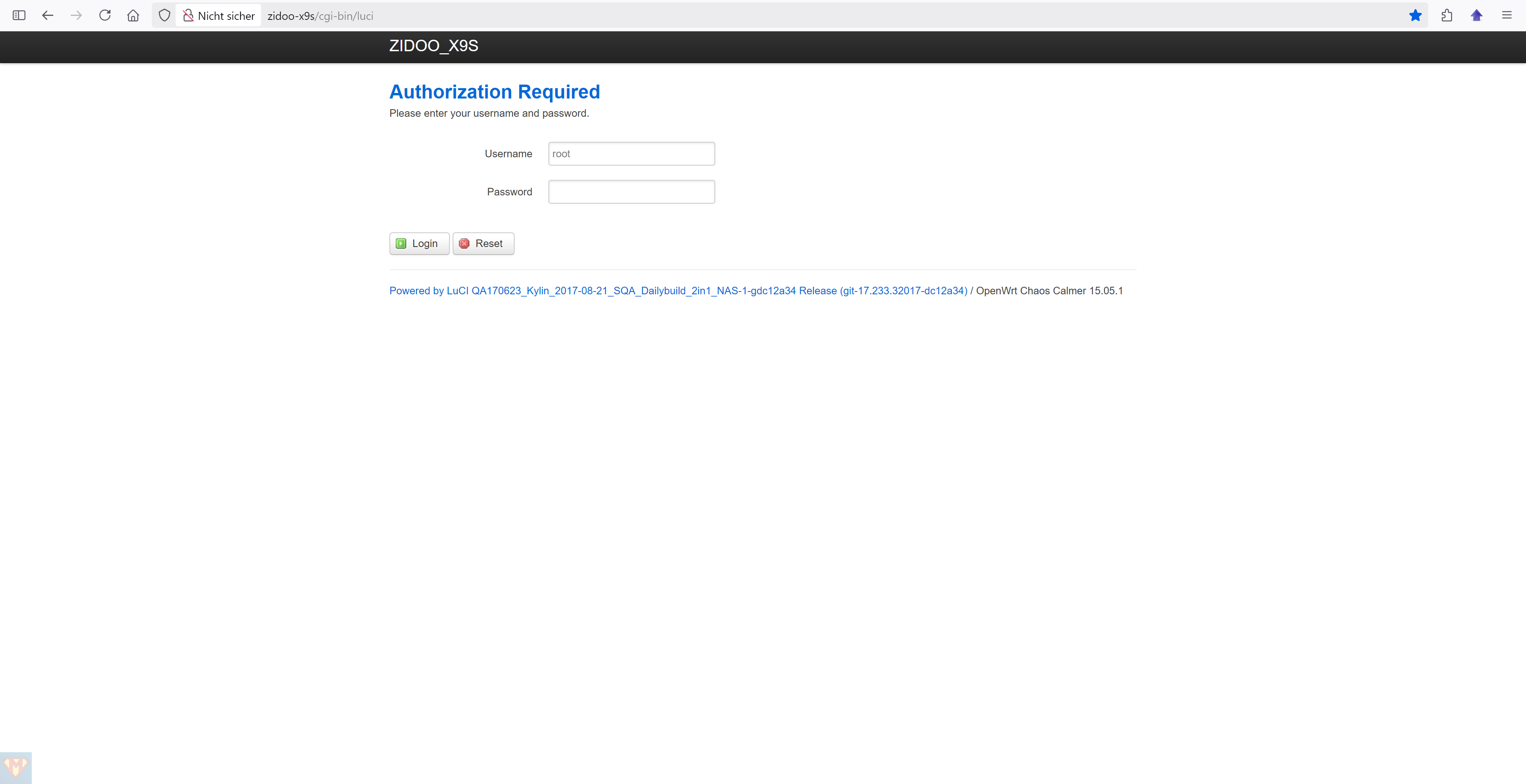Open the ZIDOO_X9S header link
Image resolution: width=1526 pixels, height=784 pixels.
pos(434,46)
